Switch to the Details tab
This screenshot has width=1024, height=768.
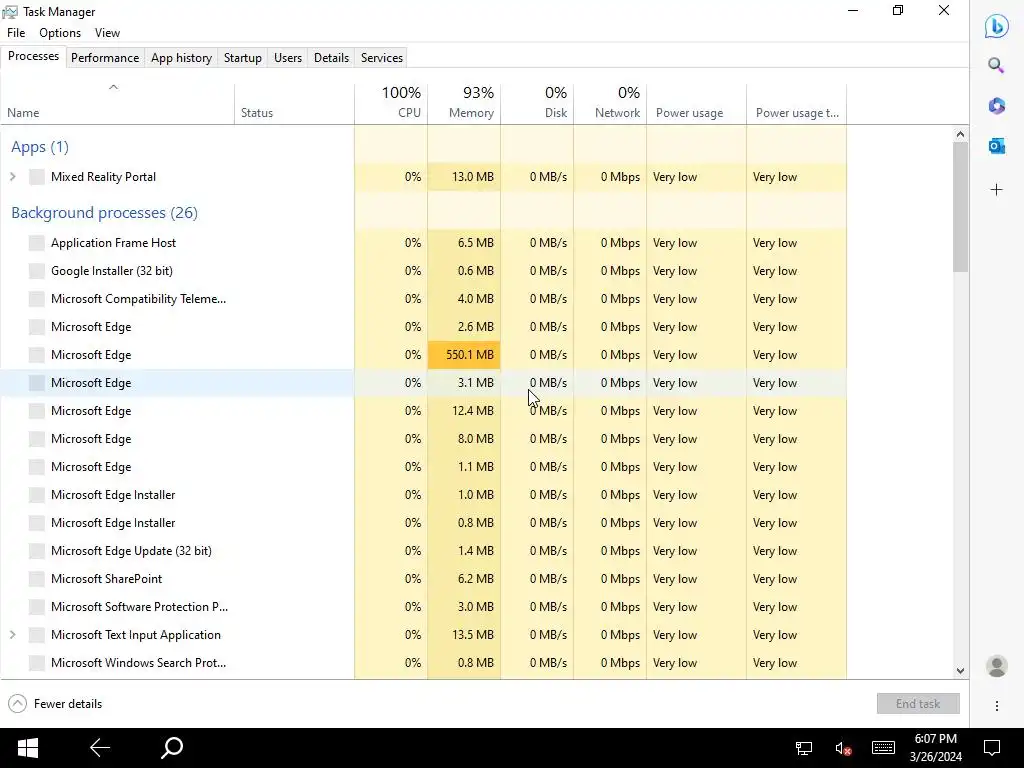tap(331, 57)
